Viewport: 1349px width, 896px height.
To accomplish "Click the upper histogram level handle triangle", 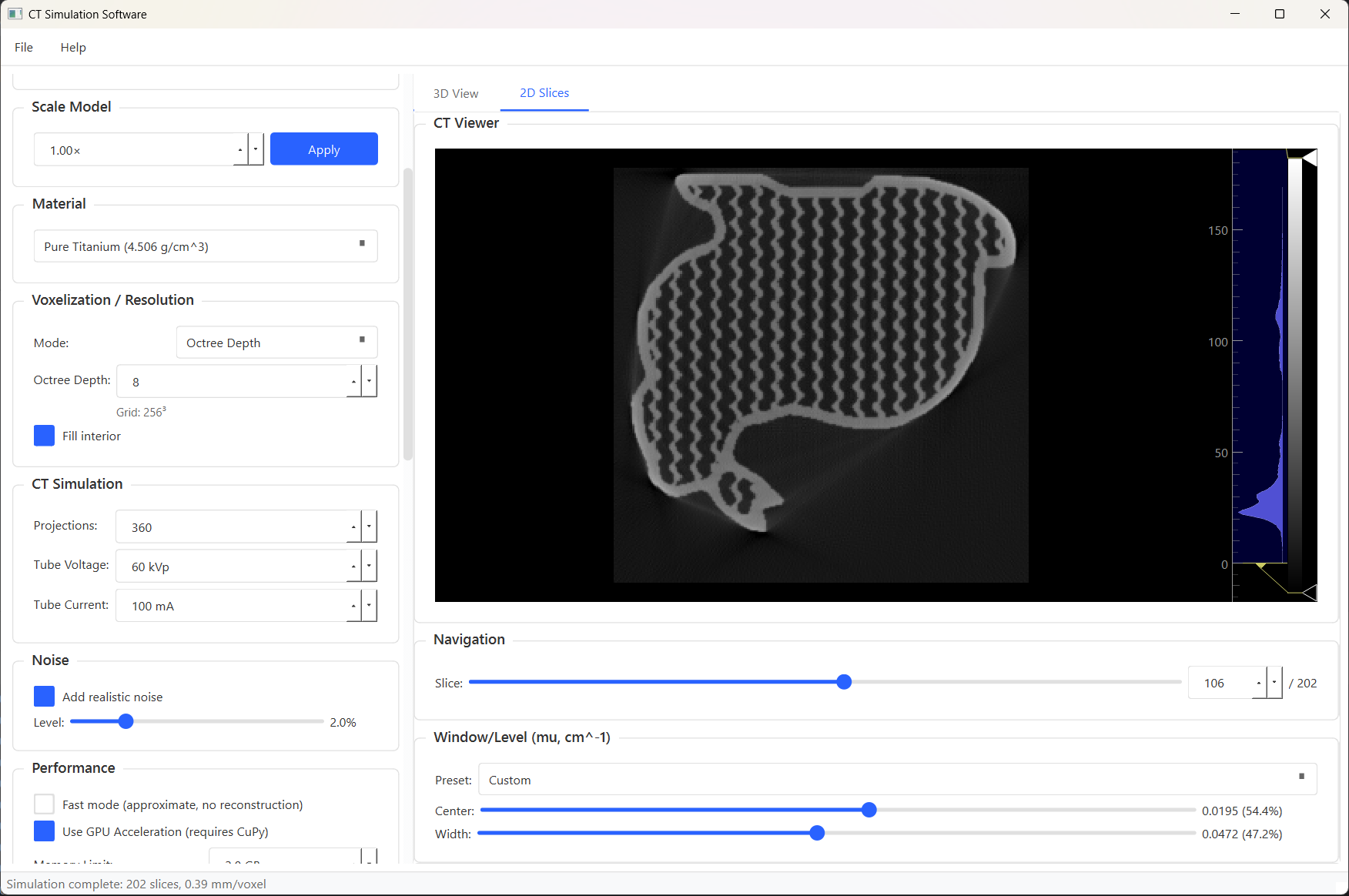I will click(x=1309, y=157).
